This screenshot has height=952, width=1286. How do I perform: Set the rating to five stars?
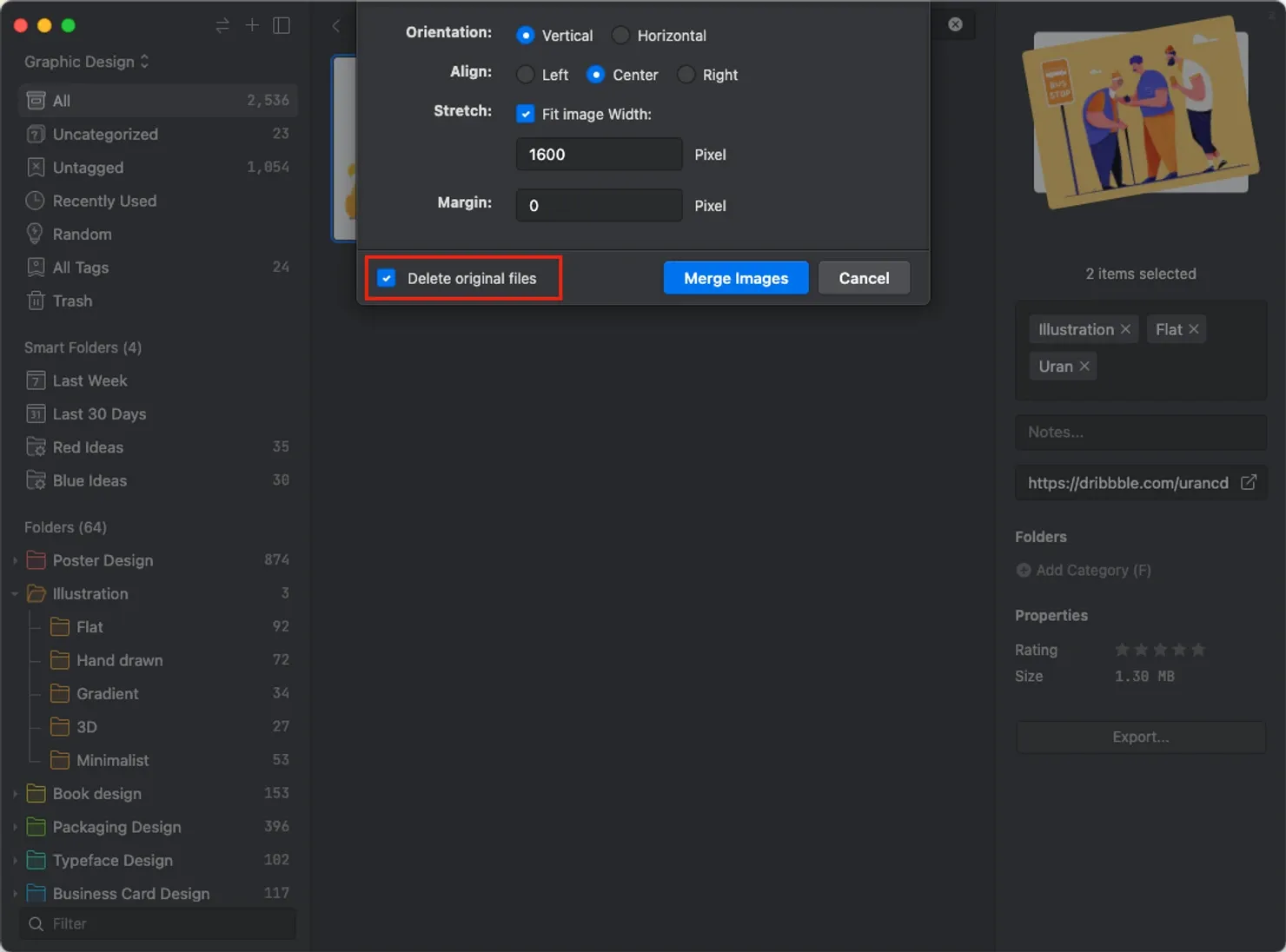1198,650
